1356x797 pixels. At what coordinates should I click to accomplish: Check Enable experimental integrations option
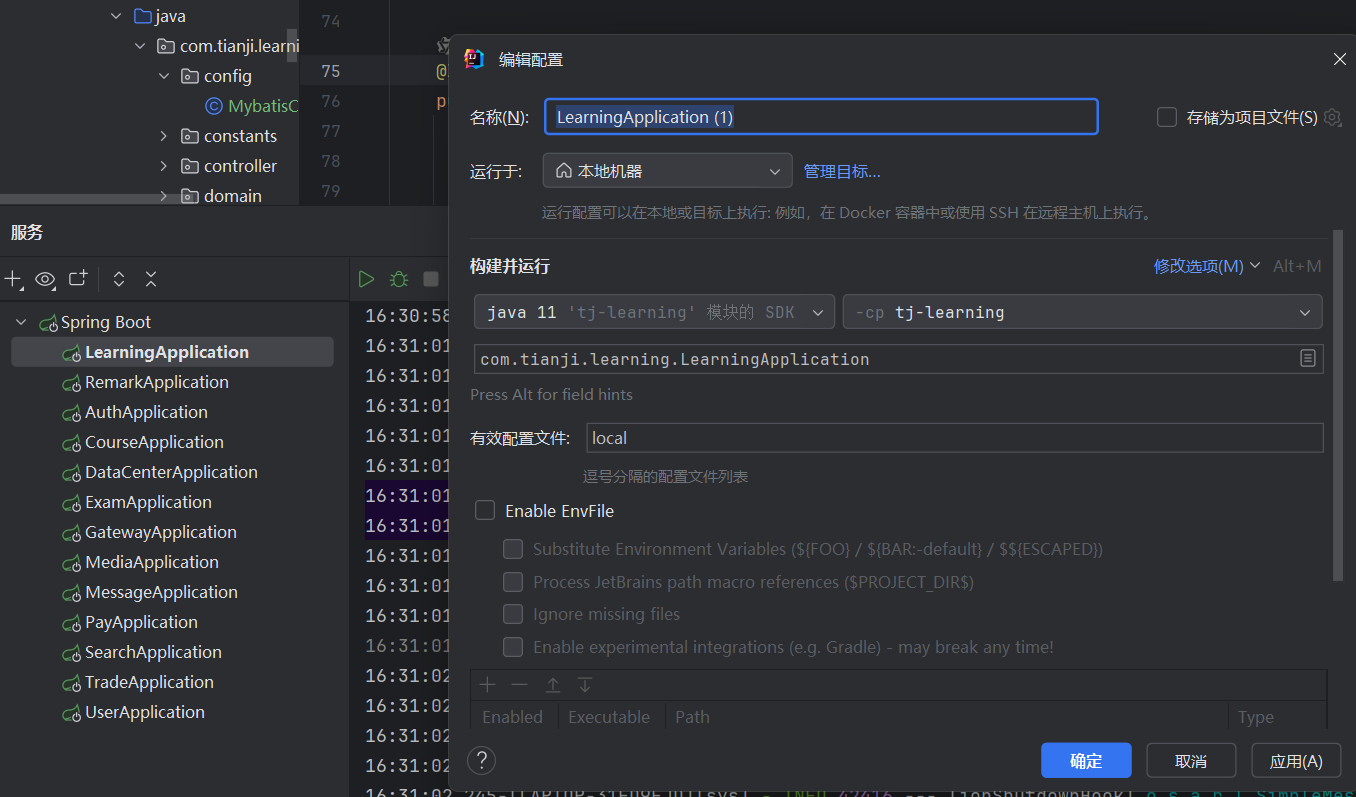click(x=513, y=647)
